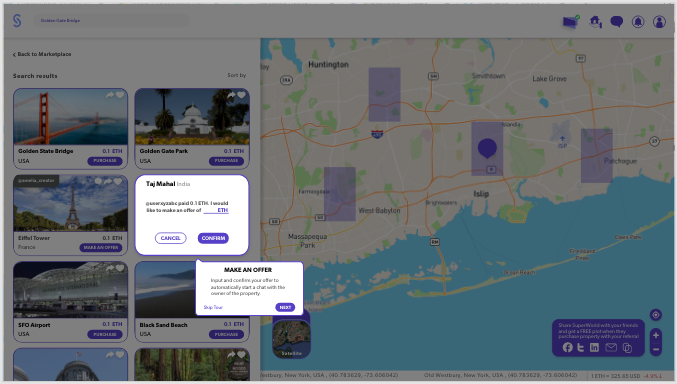Open the Golden Gate Park photo
Screen dimensions: 677x384
click(x=192, y=117)
